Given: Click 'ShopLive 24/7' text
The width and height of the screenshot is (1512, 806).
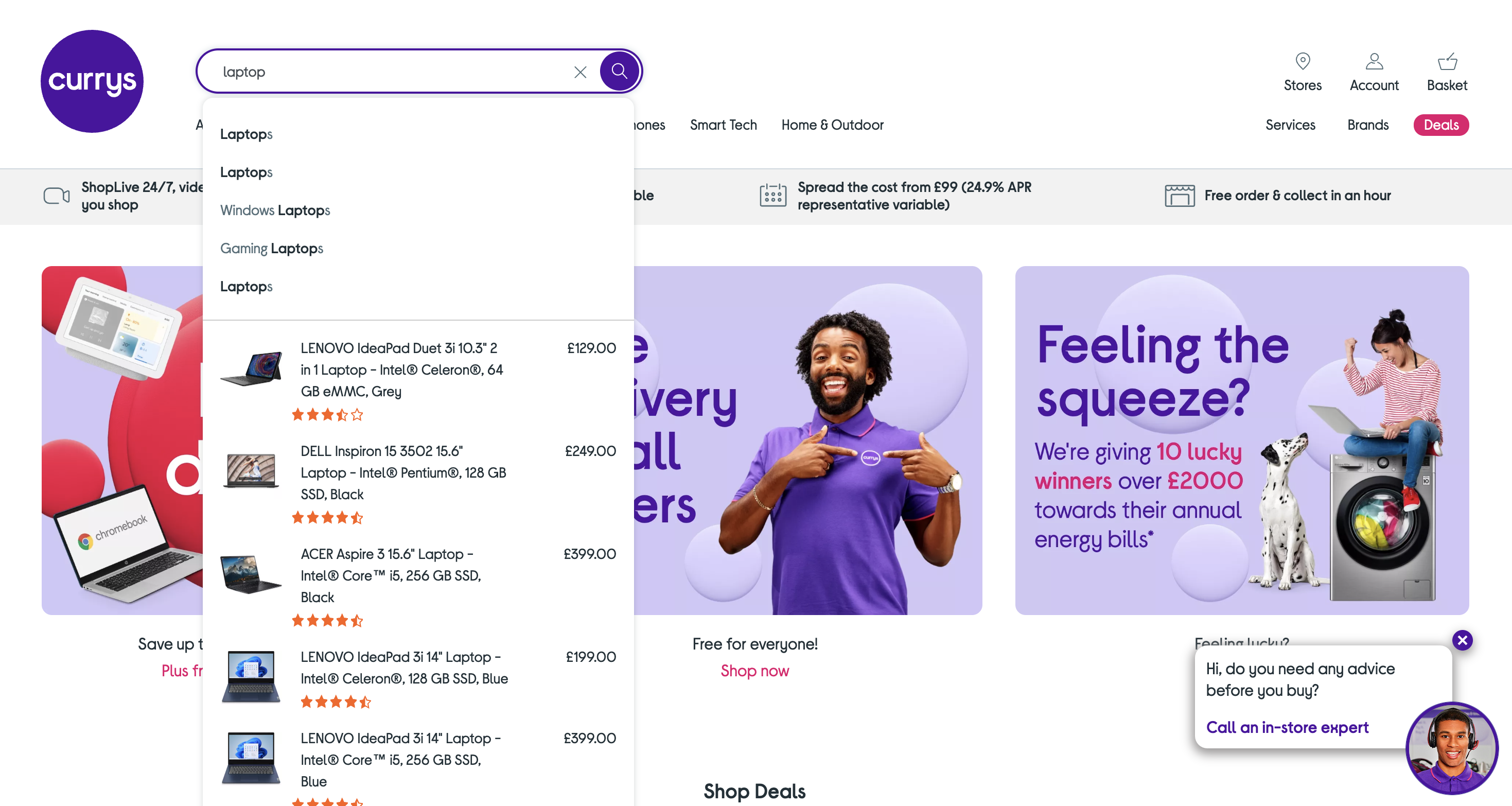Looking at the screenshot, I should coord(142,196).
